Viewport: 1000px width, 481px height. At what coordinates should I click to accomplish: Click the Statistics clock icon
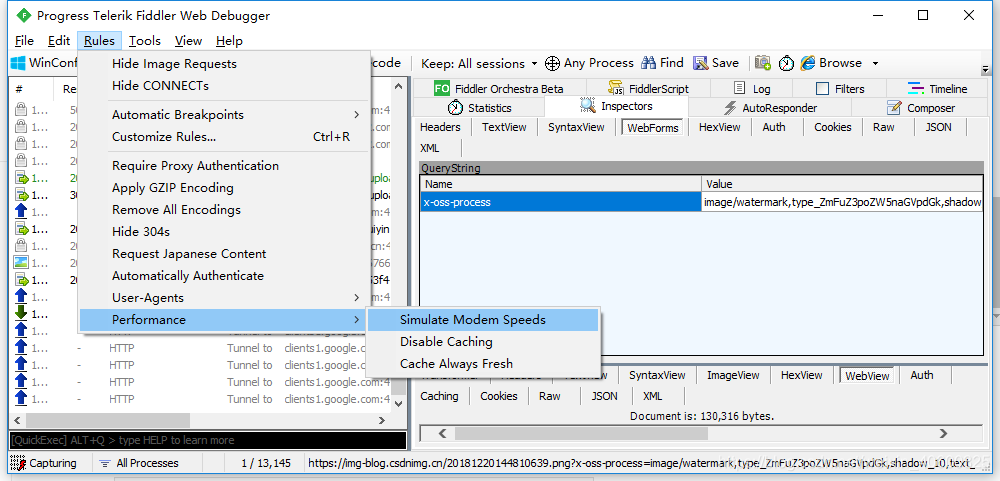pos(455,107)
